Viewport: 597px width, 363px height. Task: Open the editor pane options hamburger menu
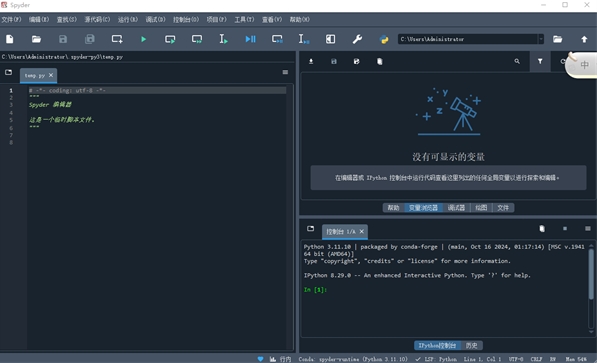tap(285, 72)
